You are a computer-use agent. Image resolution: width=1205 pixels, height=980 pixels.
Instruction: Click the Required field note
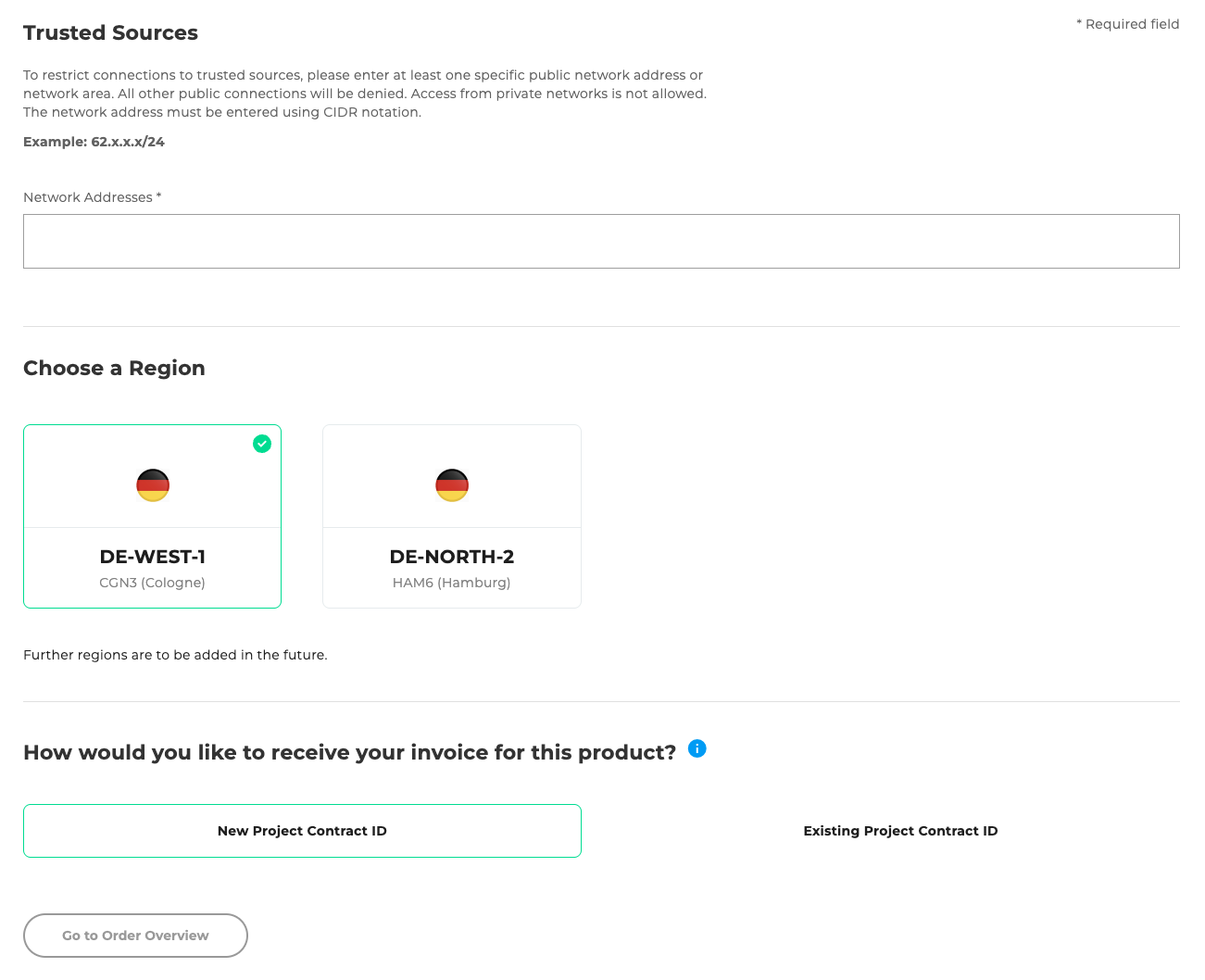tap(1128, 24)
